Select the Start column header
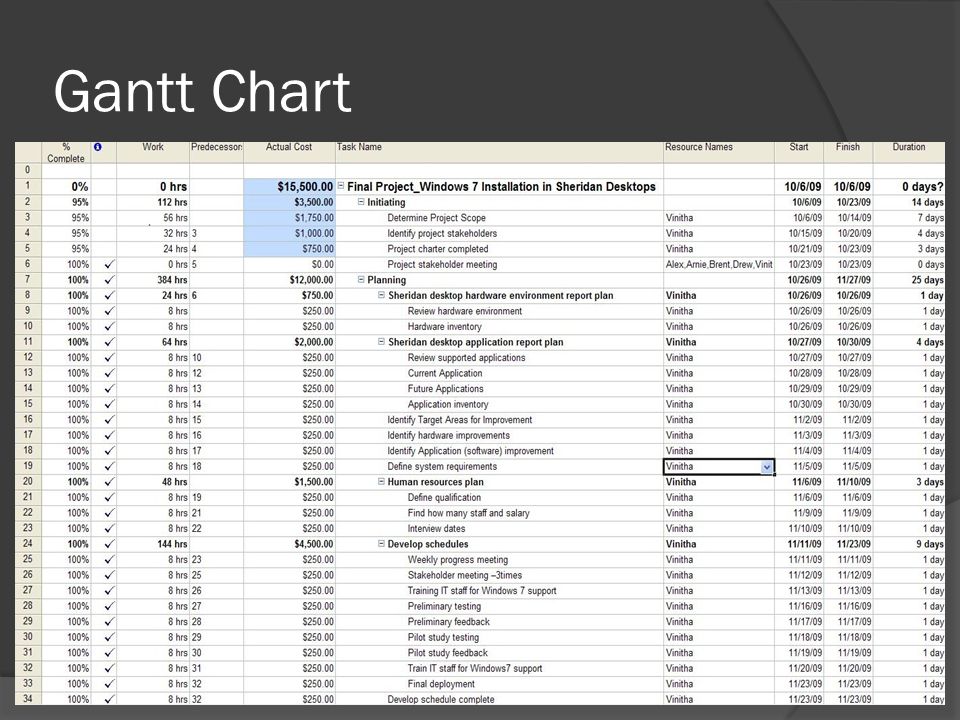Image resolution: width=960 pixels, height=720 pixels. 799,152
